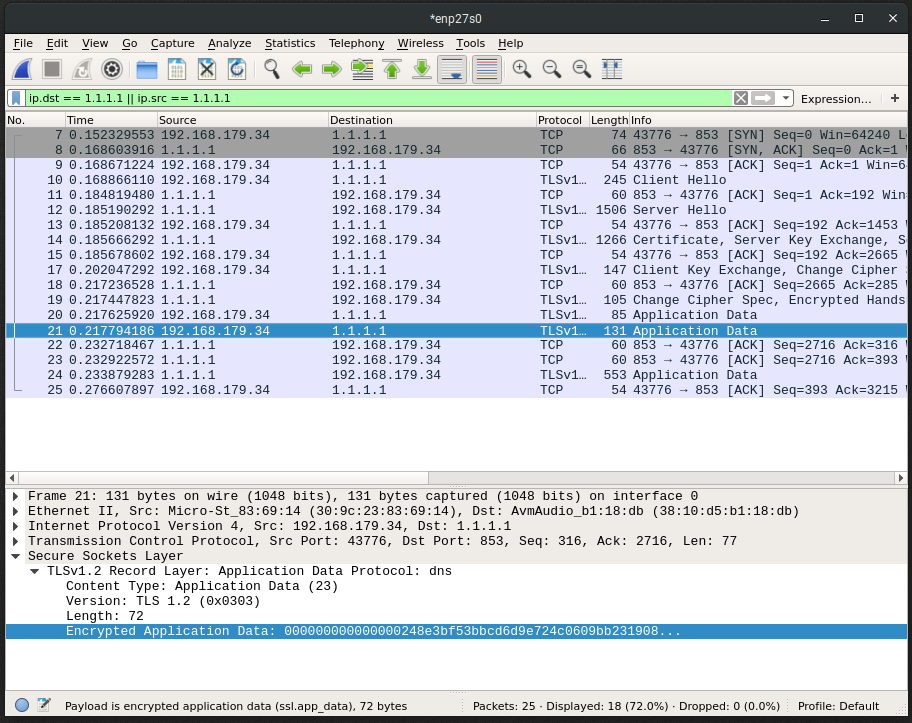Image resolution: width=912 pixels, height=723 pixels.
Task: Expand Transmission Control Protocol section
Action: pyautogui.click(x=16, y=542)
